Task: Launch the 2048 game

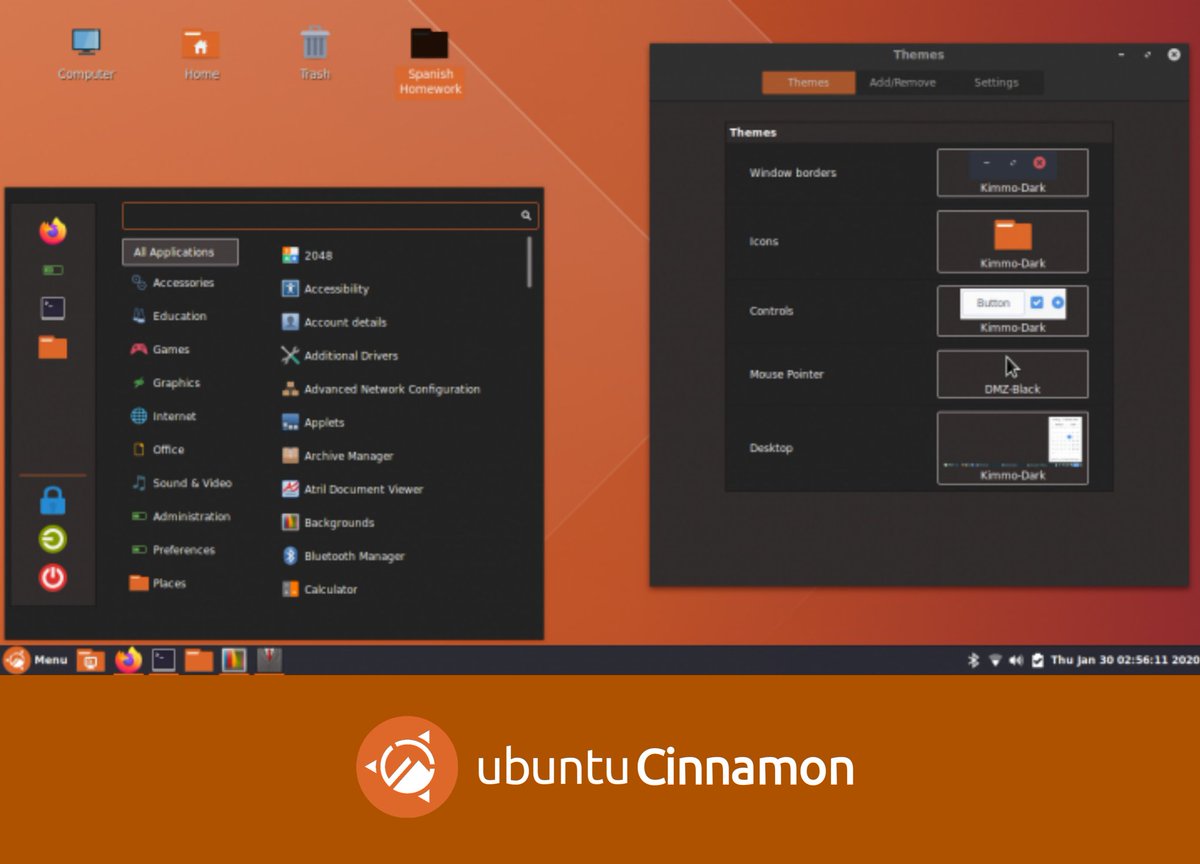Action: tap(307, 255)
